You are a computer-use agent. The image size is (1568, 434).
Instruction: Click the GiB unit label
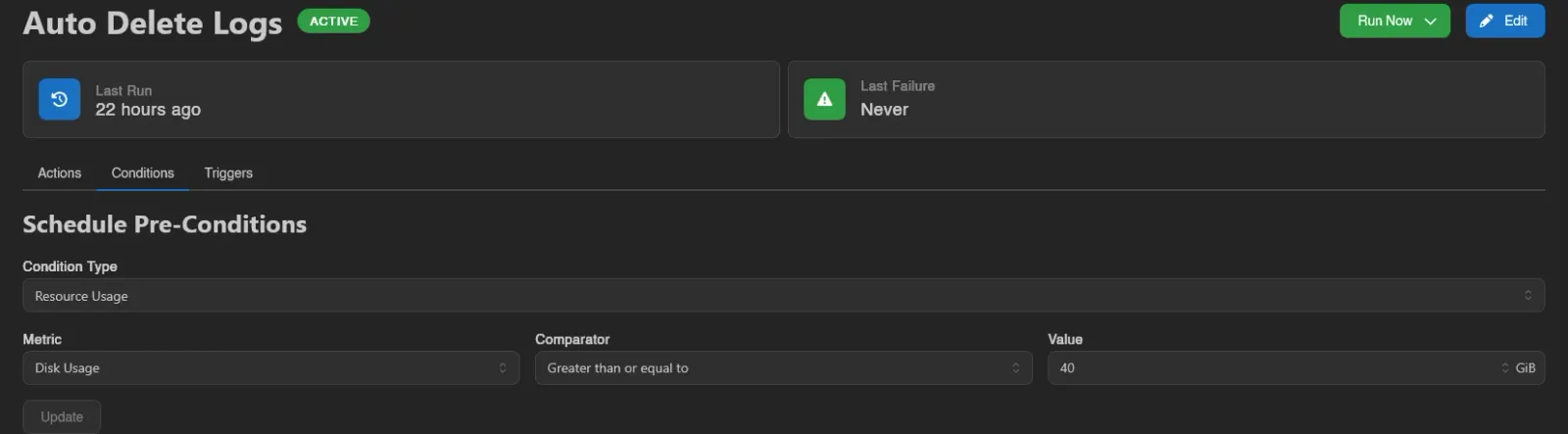(1525, 368)
